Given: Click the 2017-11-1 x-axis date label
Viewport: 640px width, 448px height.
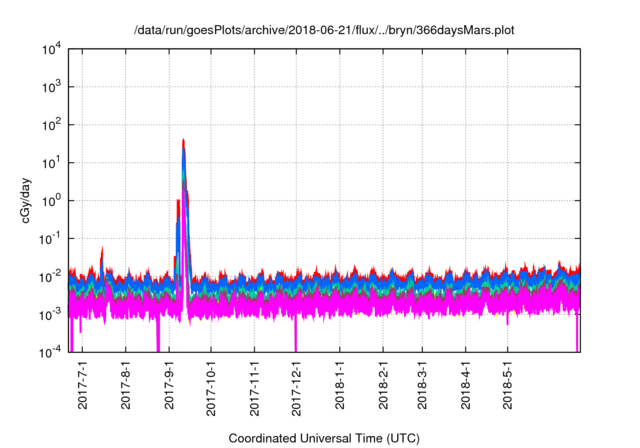Looking at the screenshot, I should [x=254, y=388].
